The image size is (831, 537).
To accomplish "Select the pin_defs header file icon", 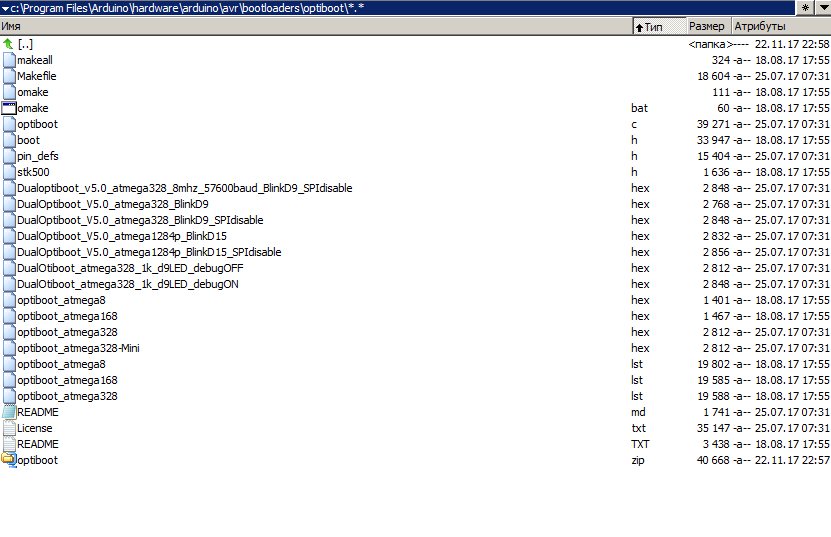I will point(9,156).
